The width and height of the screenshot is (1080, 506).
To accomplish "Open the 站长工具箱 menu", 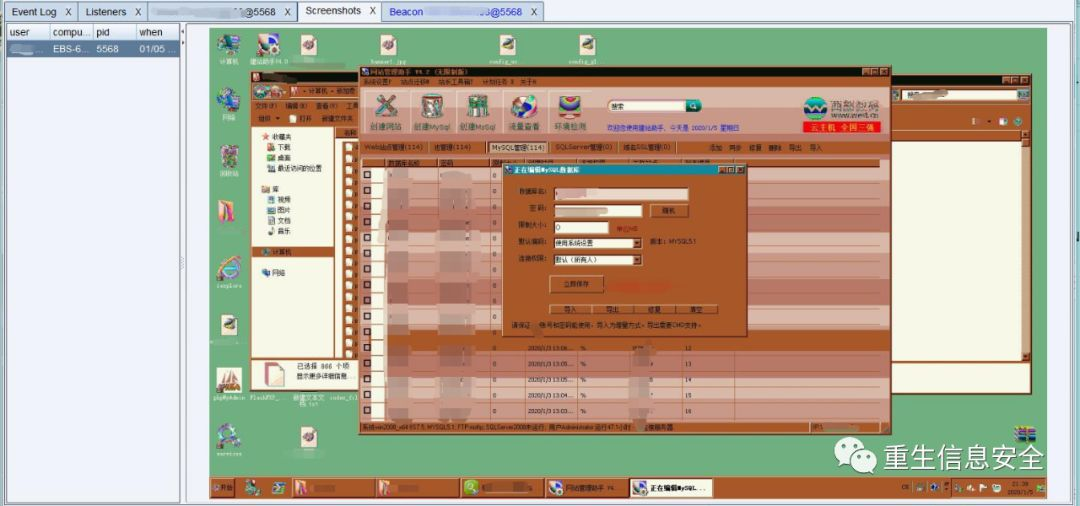I will click(x=457, y=82).
